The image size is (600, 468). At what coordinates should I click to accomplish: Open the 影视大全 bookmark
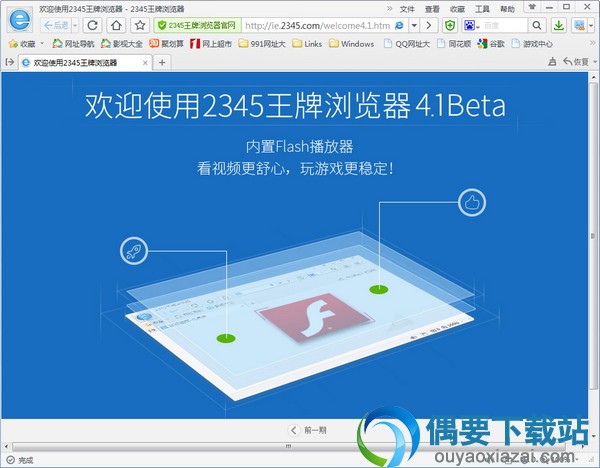122,44
